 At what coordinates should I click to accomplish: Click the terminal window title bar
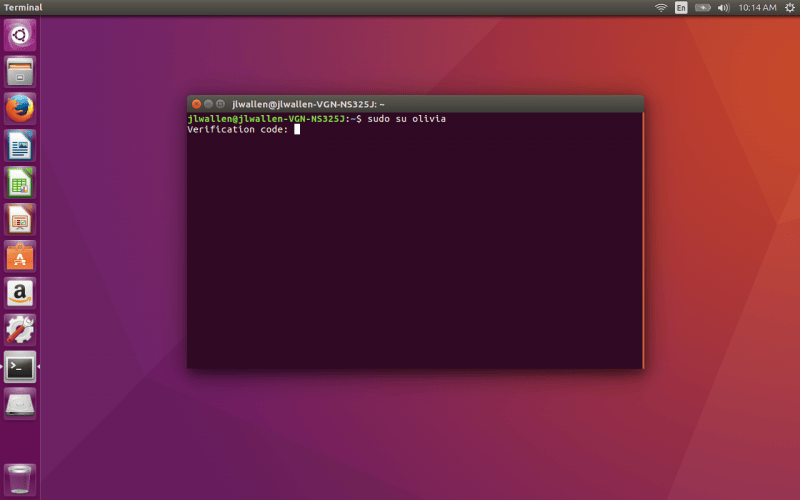(x=450, y=103)
